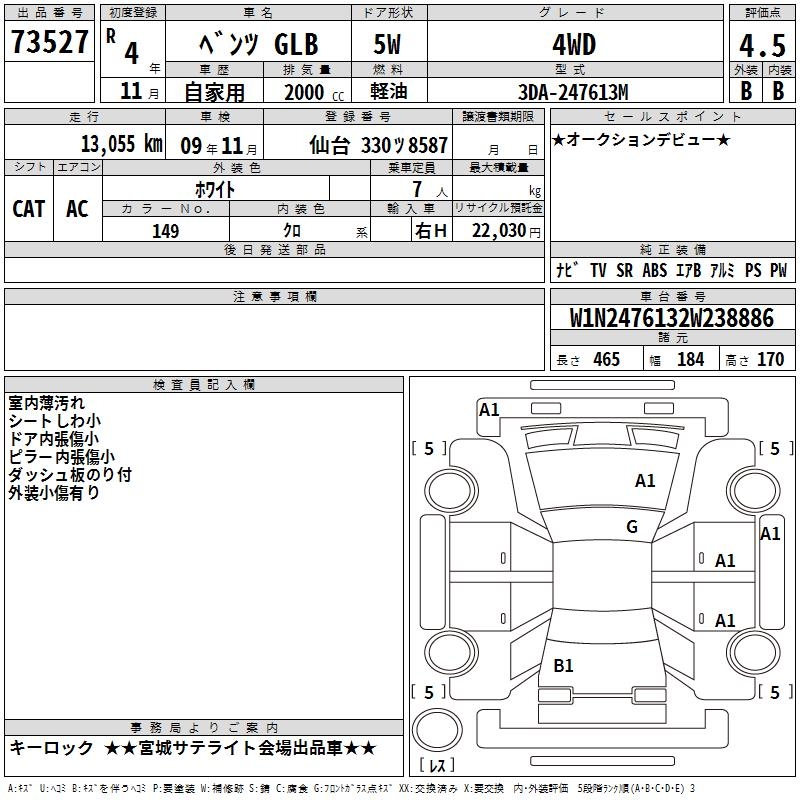Screen dimensions: 800x800
Task: Select the 事務局よりご案内 header bar
Action: click(x=204, y=727)
